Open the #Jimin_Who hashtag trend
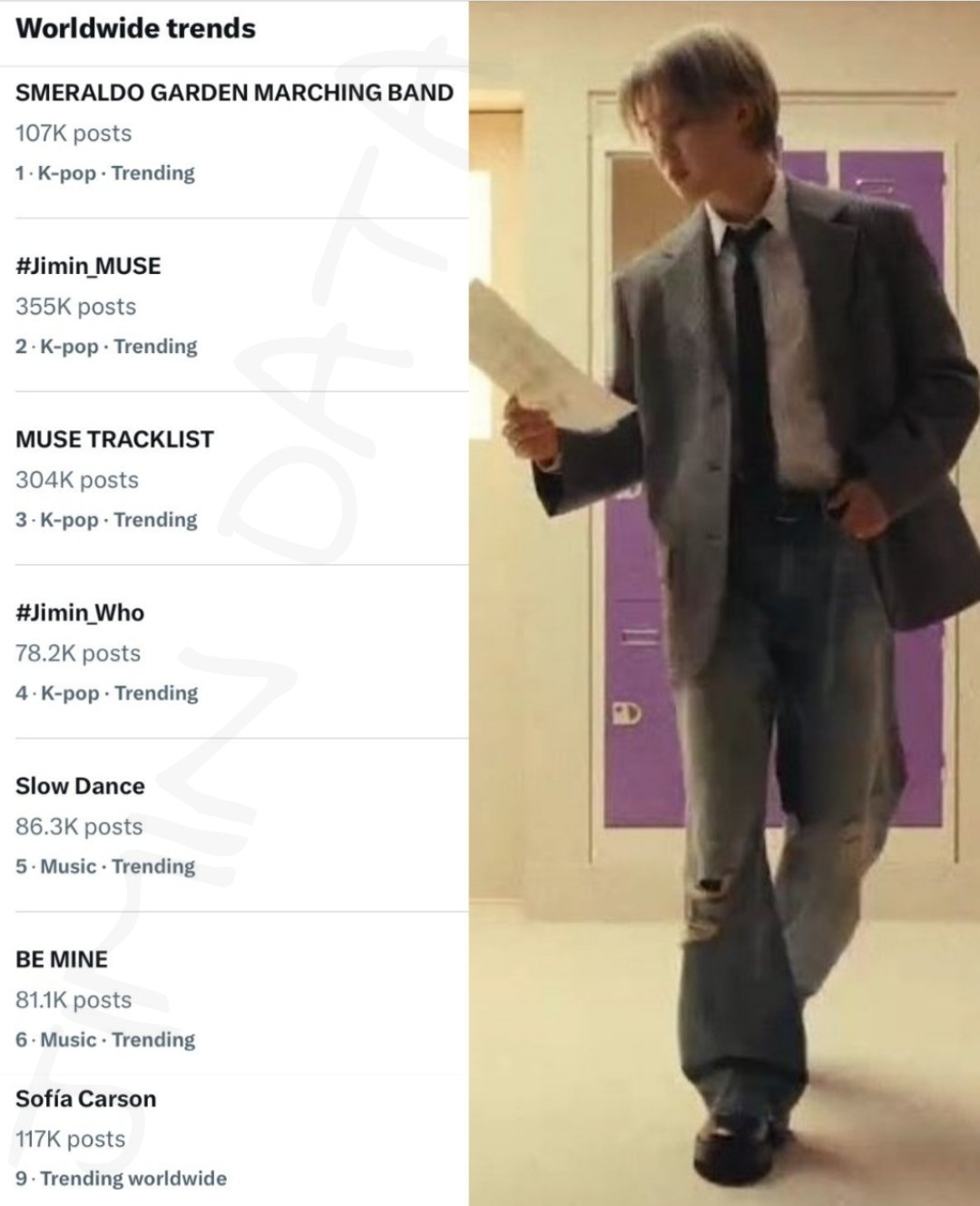This screenshot has width=980, height=1206. pos(80,613)
